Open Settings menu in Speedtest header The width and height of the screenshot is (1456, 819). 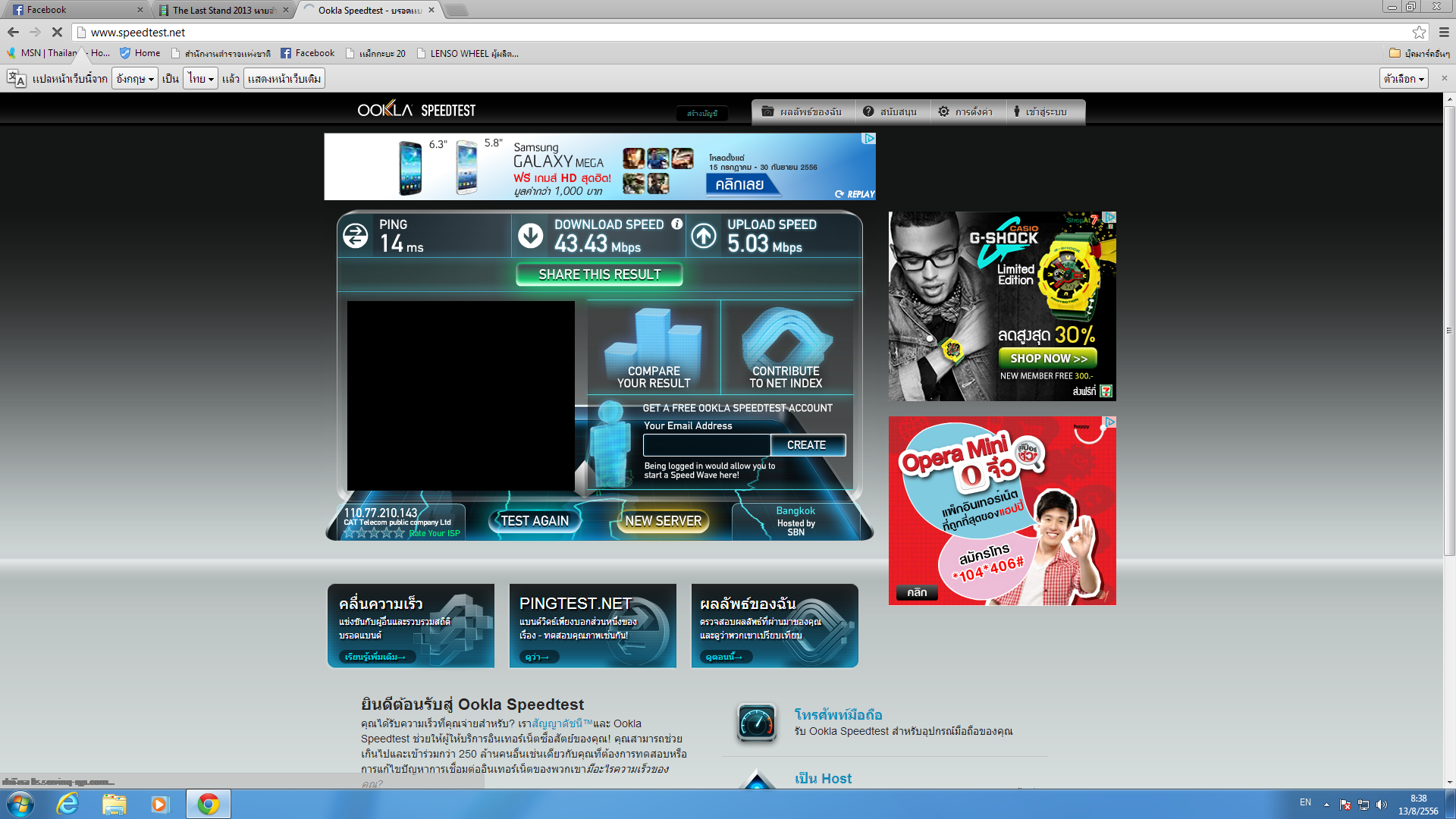pos(965,111)
